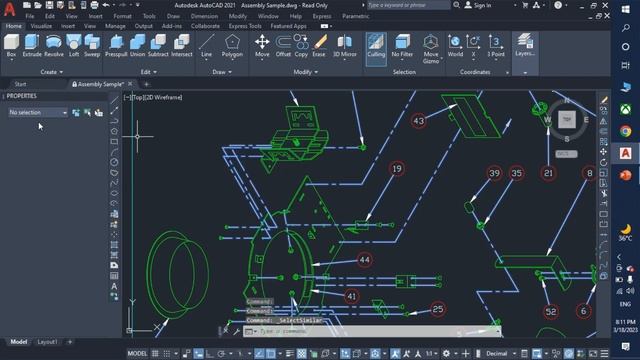Open the Decimal units dropdown
This screenshot has height=360, width=640.
(x=500, y=353)
